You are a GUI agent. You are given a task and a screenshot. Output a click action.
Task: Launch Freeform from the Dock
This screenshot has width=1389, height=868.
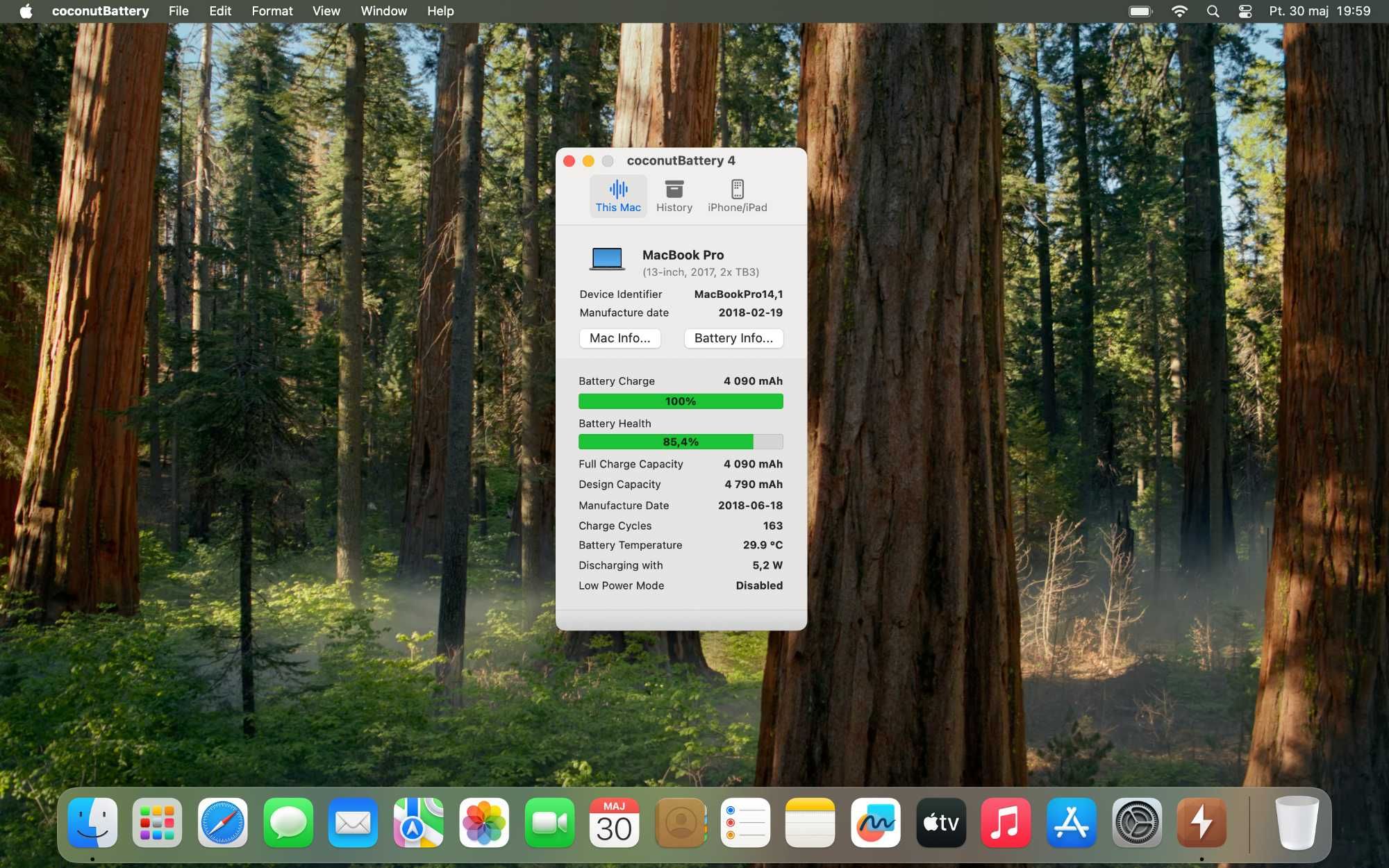pos(876,823)
